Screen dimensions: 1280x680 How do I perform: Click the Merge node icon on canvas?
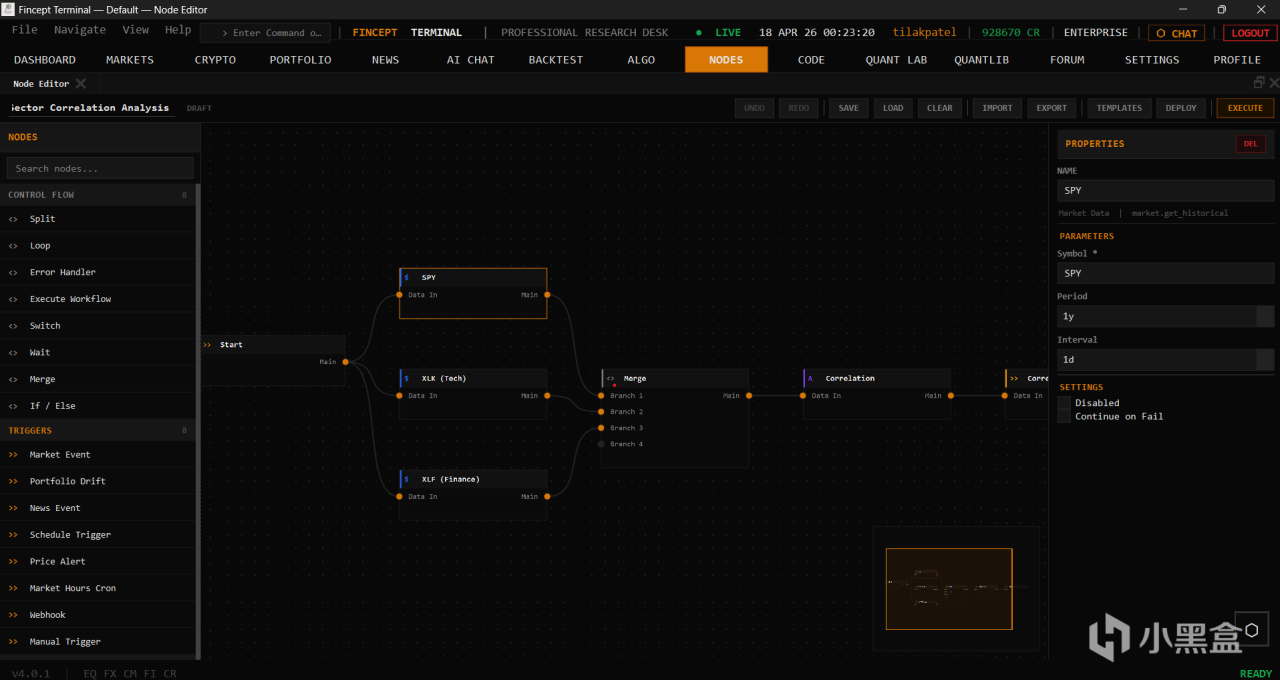(610, 379)
